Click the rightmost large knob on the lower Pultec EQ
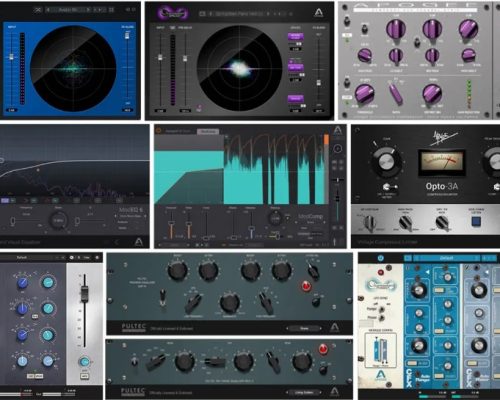500x400 pixels. (302, 361)
